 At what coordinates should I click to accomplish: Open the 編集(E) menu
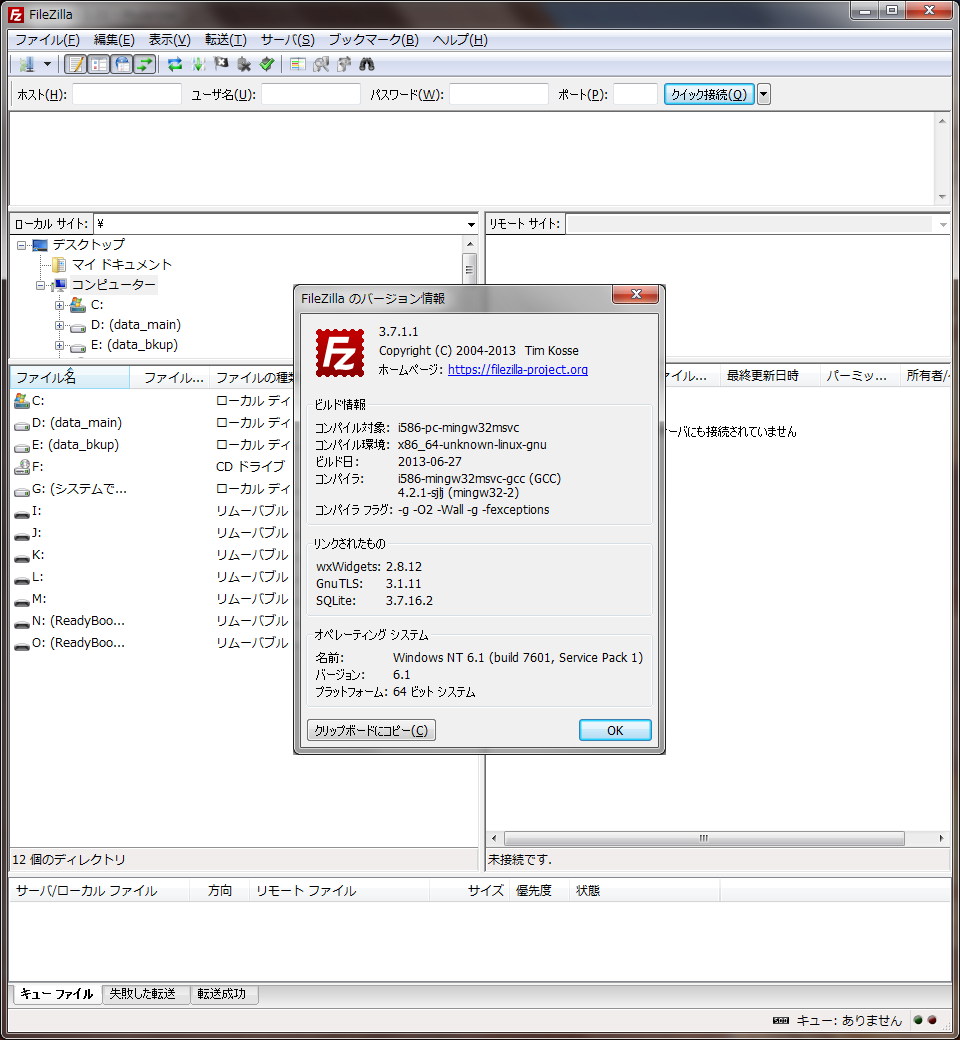click(x=114, y=40)
